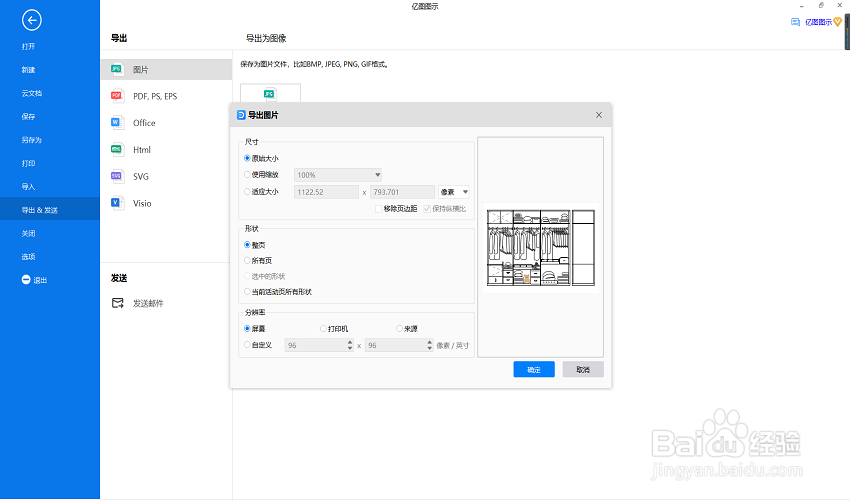850x500 pixels.
Task: Select 适应大小 radio button
Action: 247,191
